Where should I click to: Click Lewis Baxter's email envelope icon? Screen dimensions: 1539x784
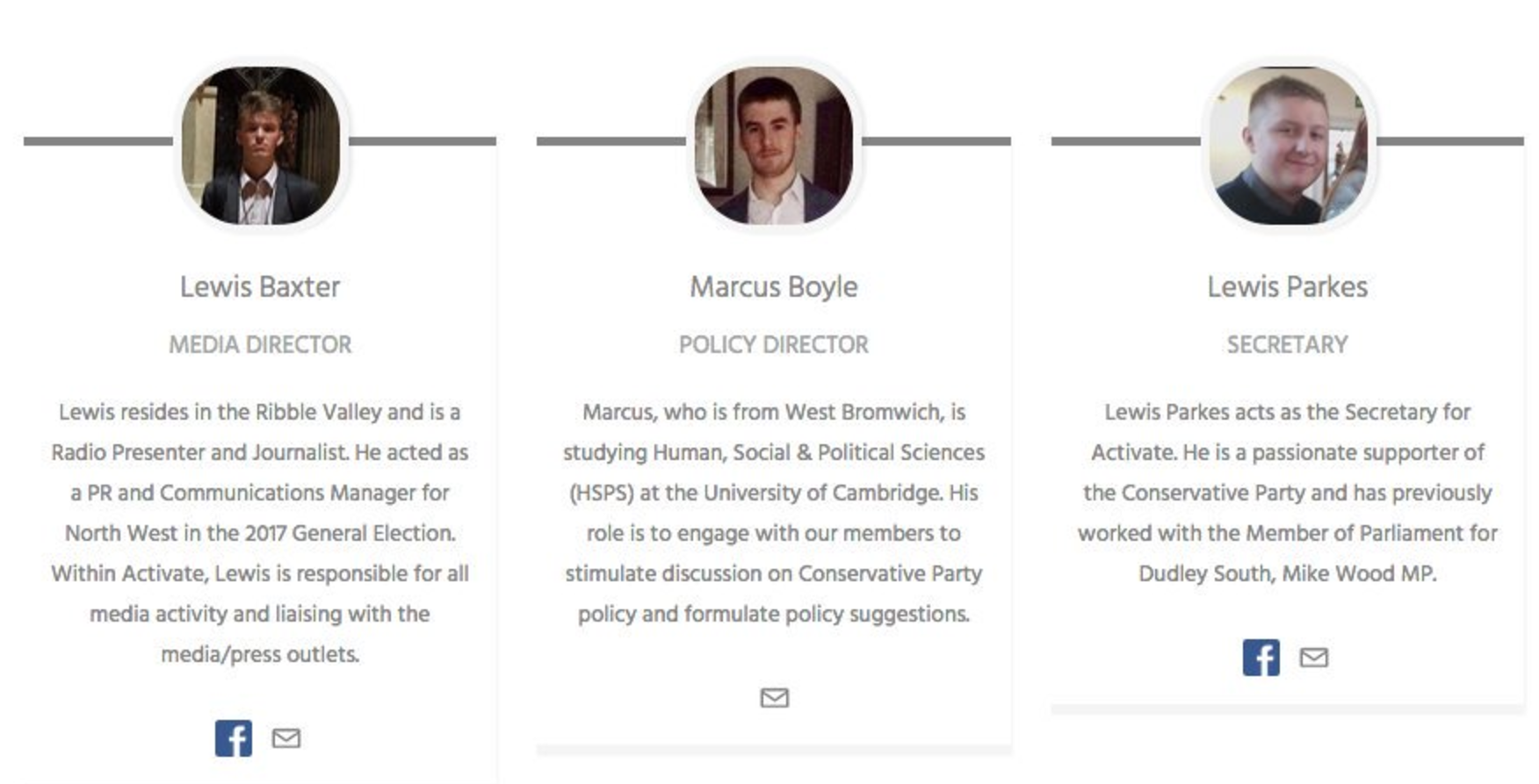click(286, 738)
